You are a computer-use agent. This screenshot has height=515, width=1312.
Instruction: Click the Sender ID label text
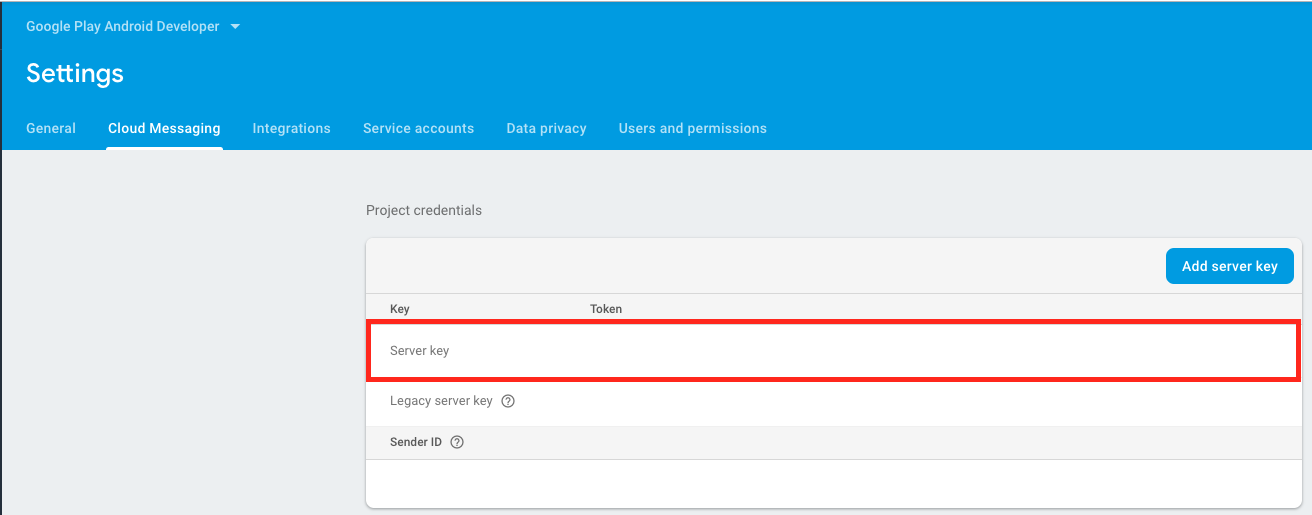tap(416, 442)
